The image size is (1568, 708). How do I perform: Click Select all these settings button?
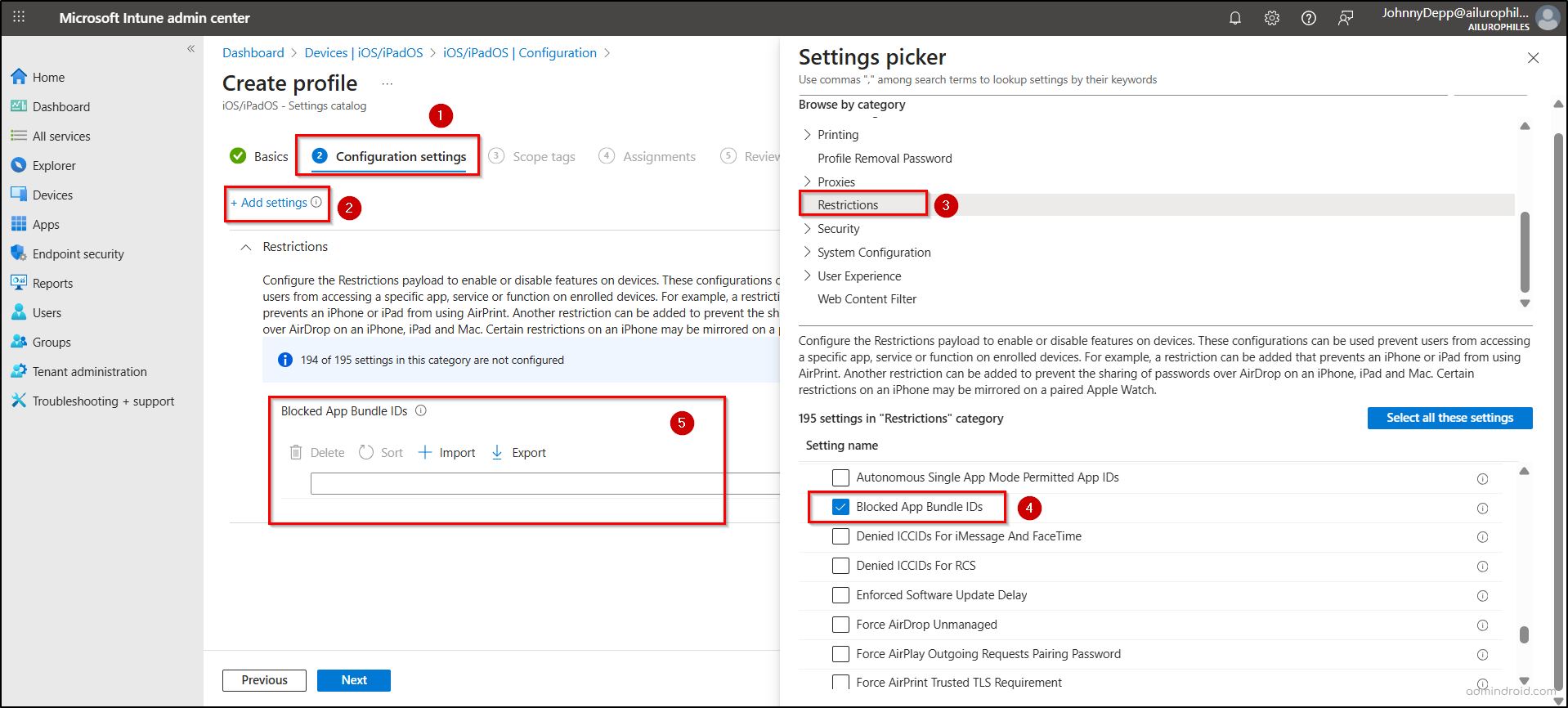pyautogui.click(x=1449, y=418)
